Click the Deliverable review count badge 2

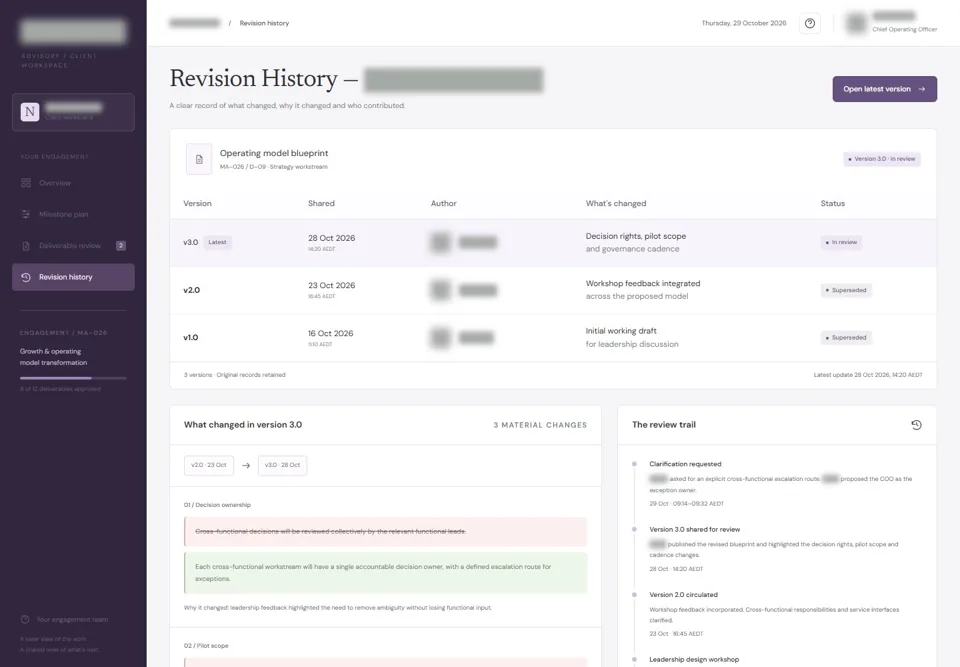pyautogui.click(x=121, y=246)
